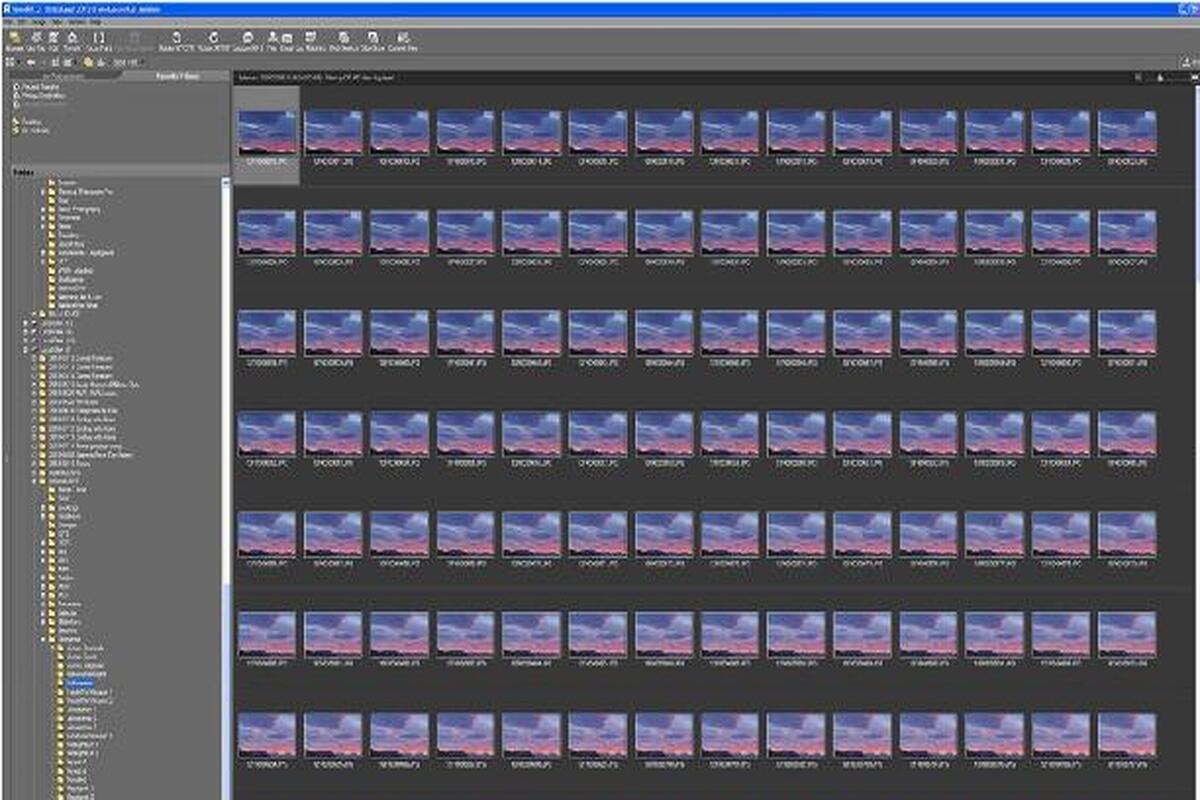
Task: Switch to the Favorite Folders tab
Action: 176,76
